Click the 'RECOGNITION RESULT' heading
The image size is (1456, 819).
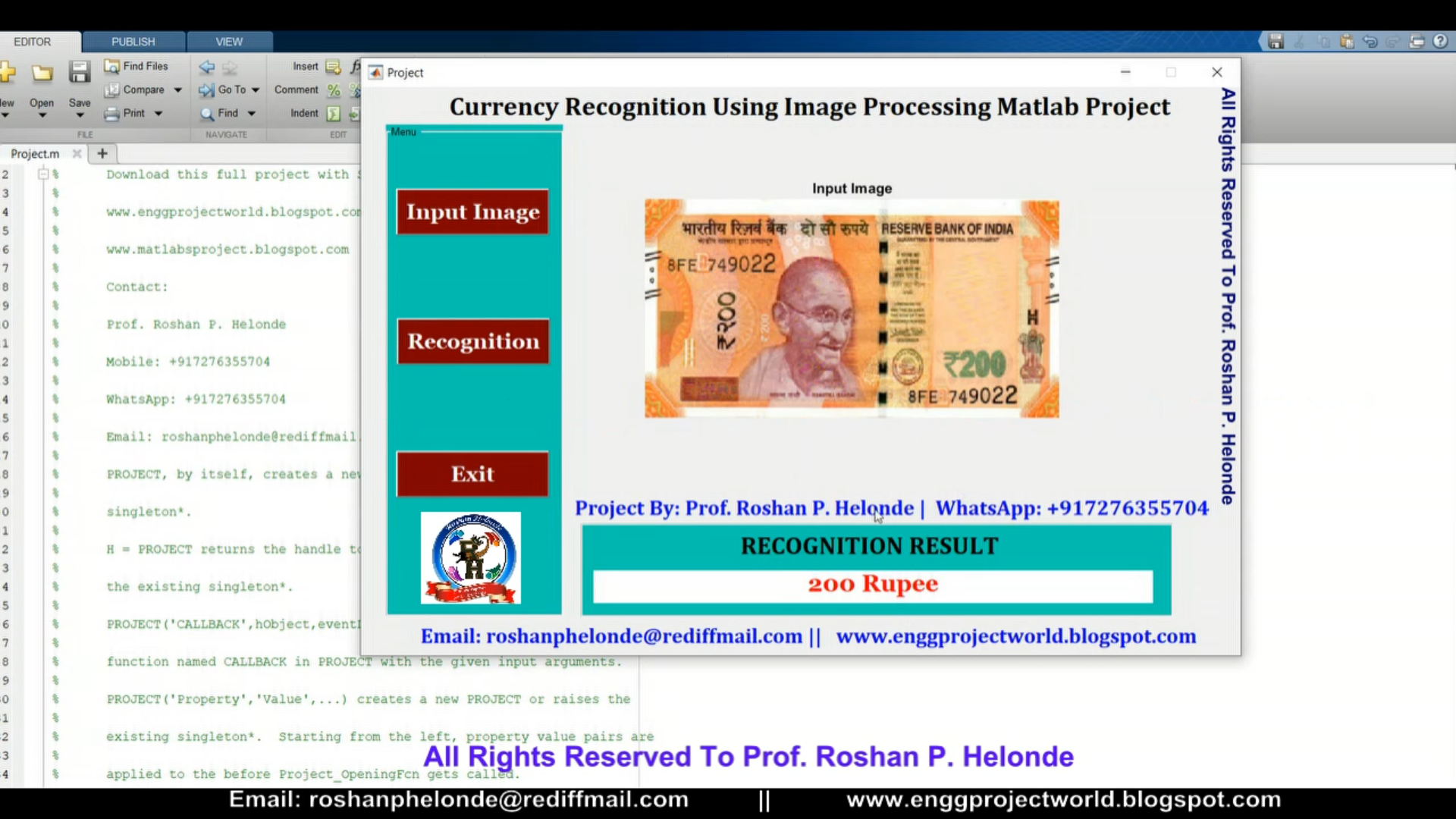click(870, 546)
